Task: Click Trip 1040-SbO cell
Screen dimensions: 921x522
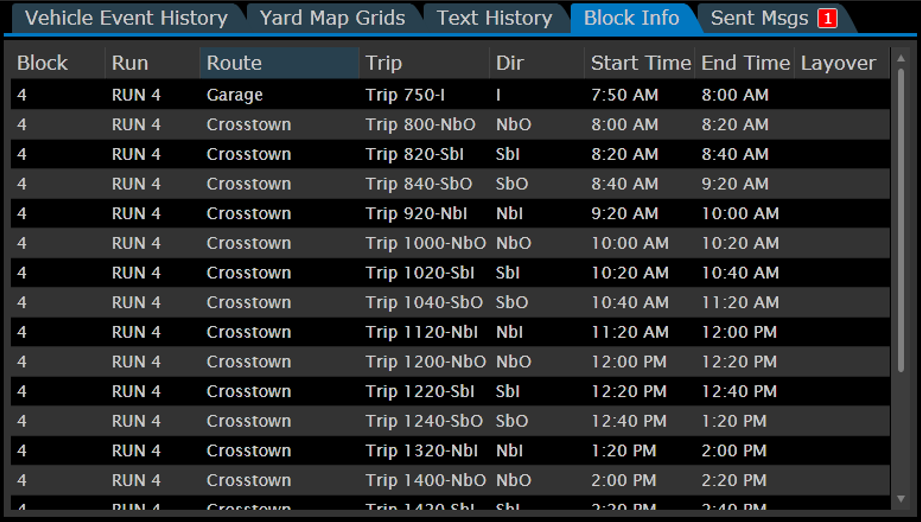Action: tap(424, 302)
